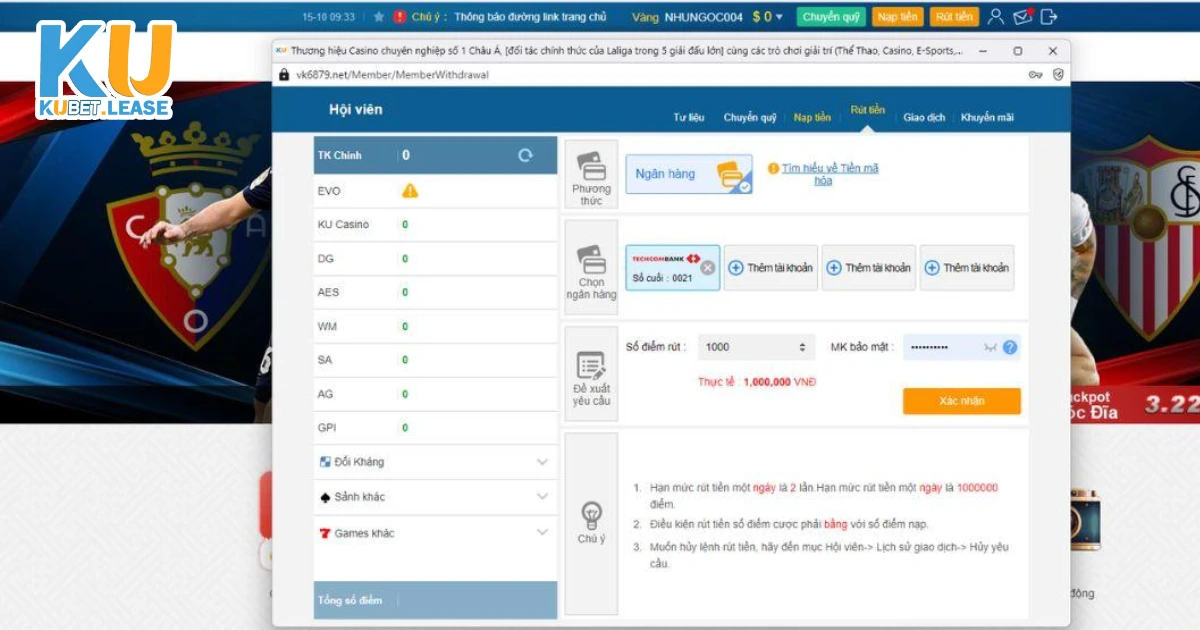Image resolution: width=1200 pixels, height=630 pixels.
Task: Refresh the TK Chính balance
Action: 525,155
